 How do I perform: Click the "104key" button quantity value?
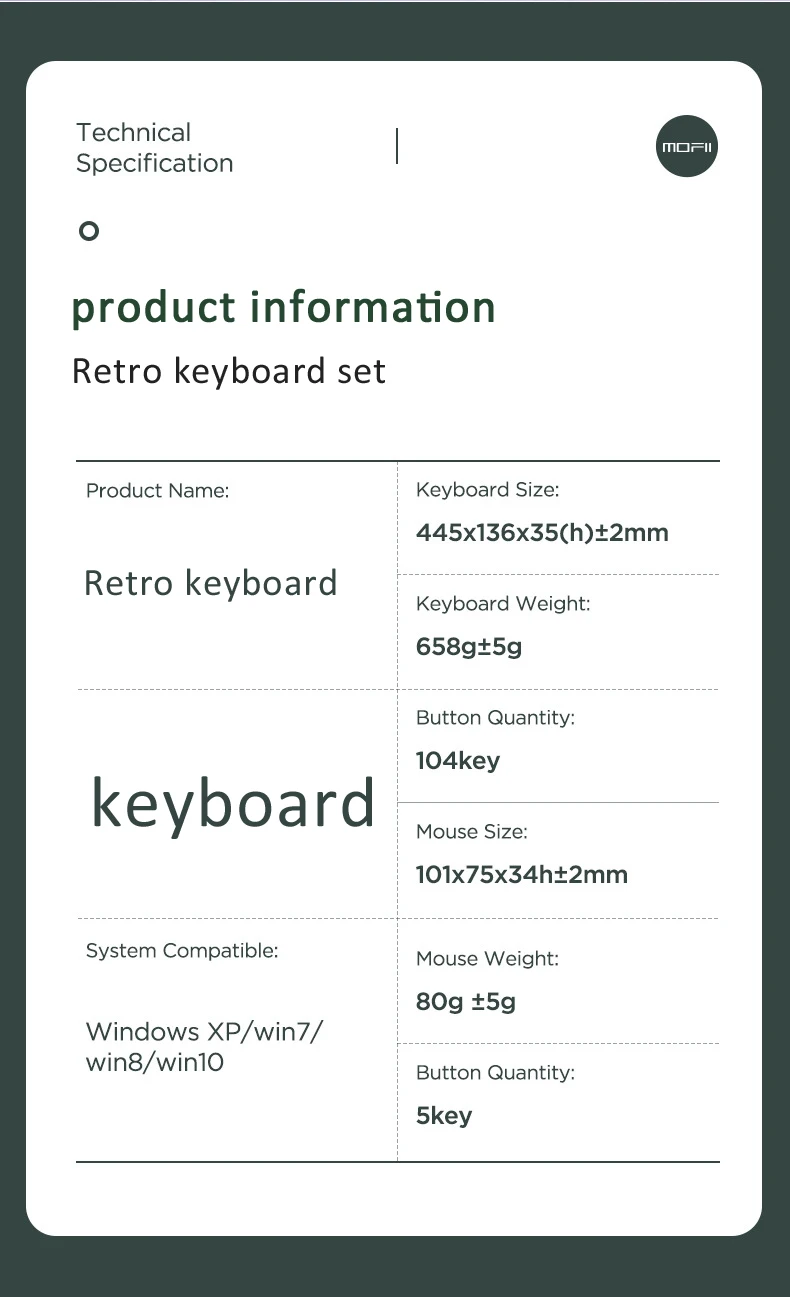[x=458, y=760]
